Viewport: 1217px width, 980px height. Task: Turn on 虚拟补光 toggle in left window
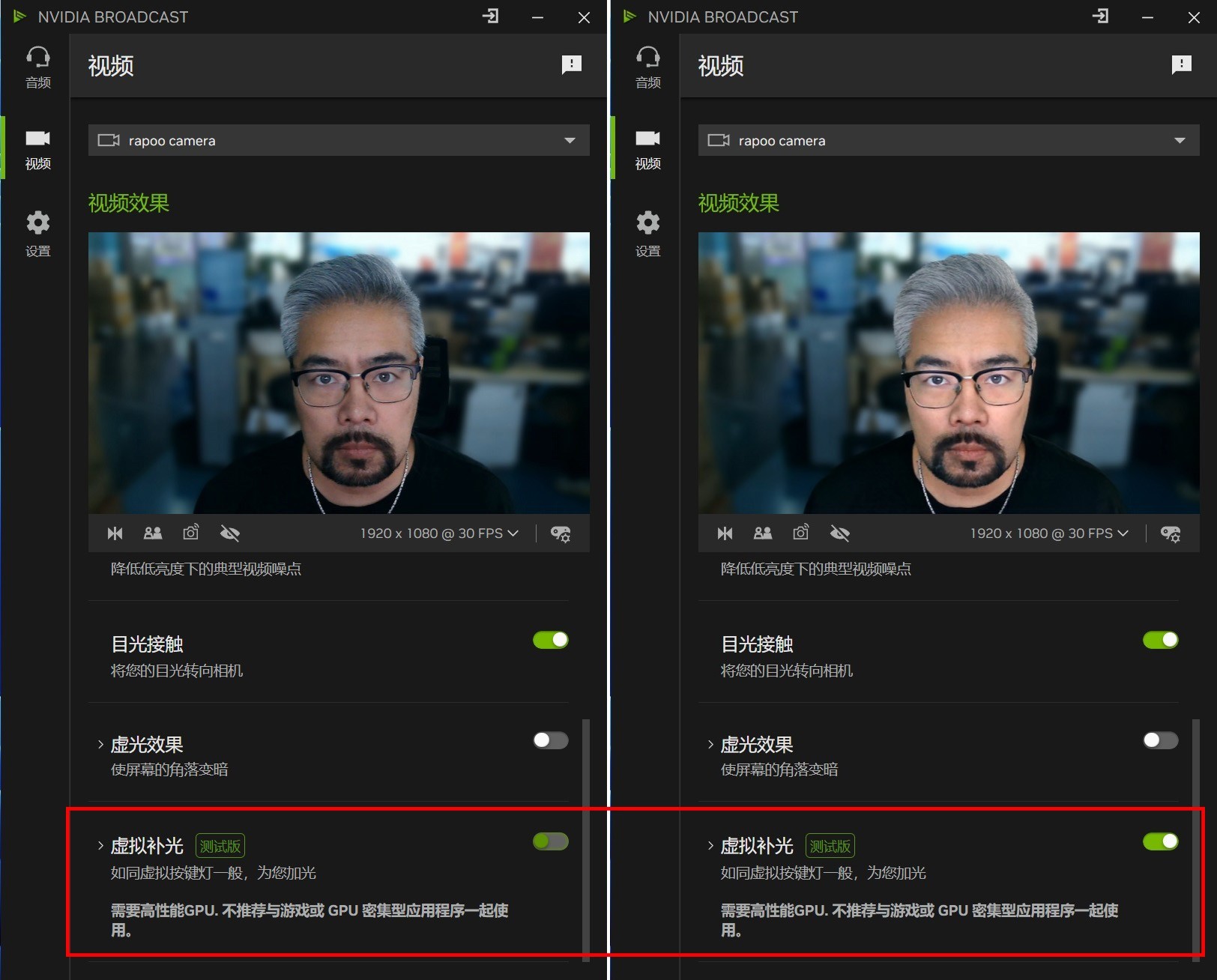(550, 841)
